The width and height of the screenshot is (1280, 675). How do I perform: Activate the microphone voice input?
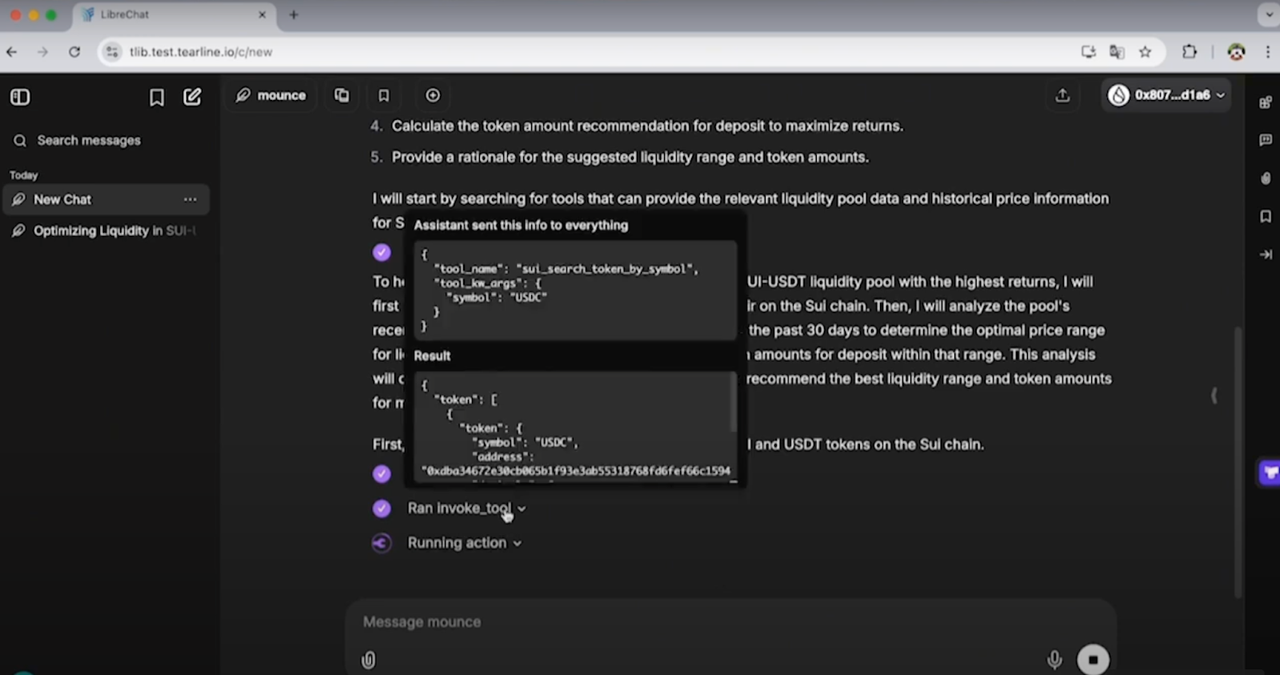(x=1054, y=659)
